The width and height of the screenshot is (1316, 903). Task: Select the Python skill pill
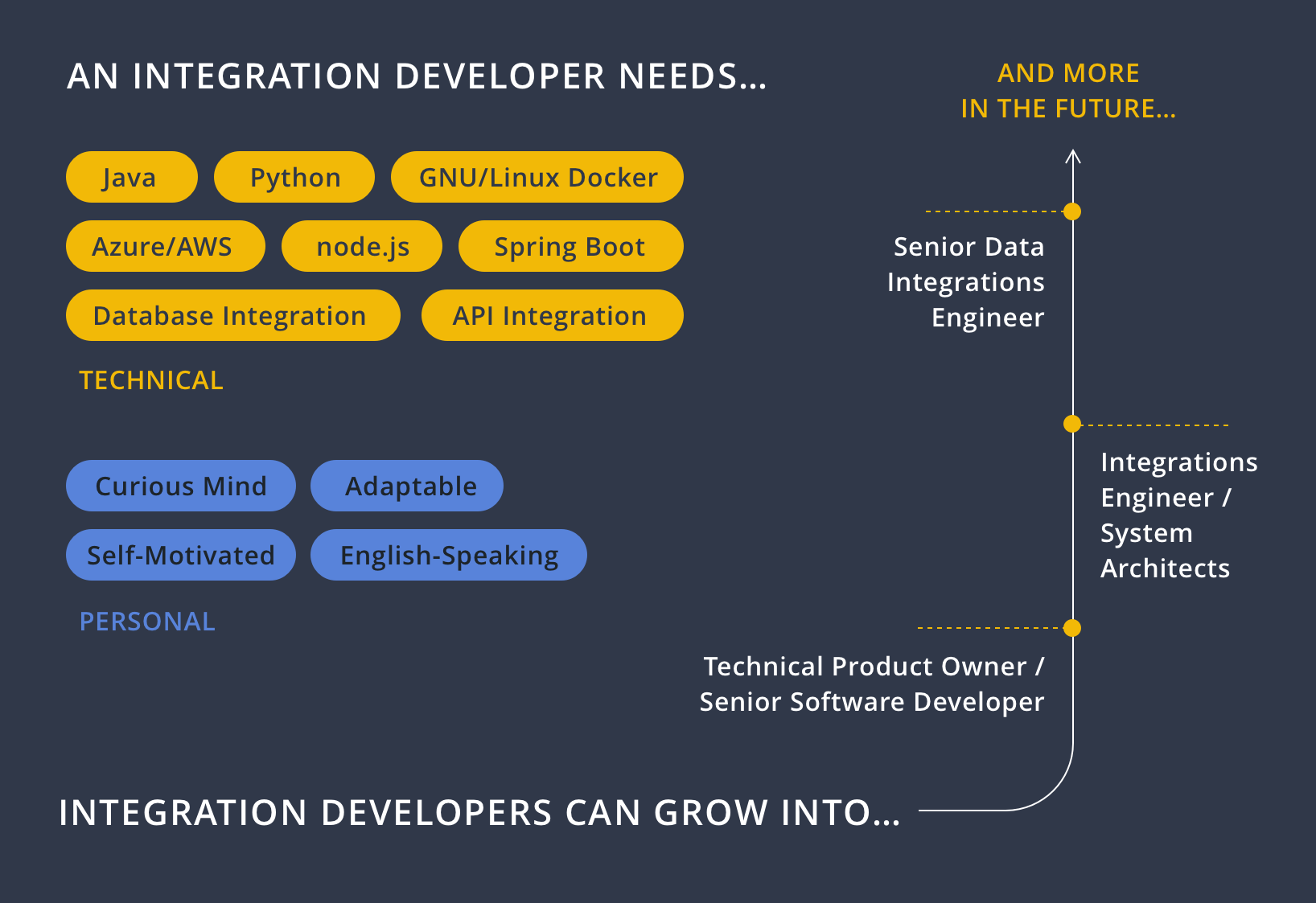tap(294, 177)
